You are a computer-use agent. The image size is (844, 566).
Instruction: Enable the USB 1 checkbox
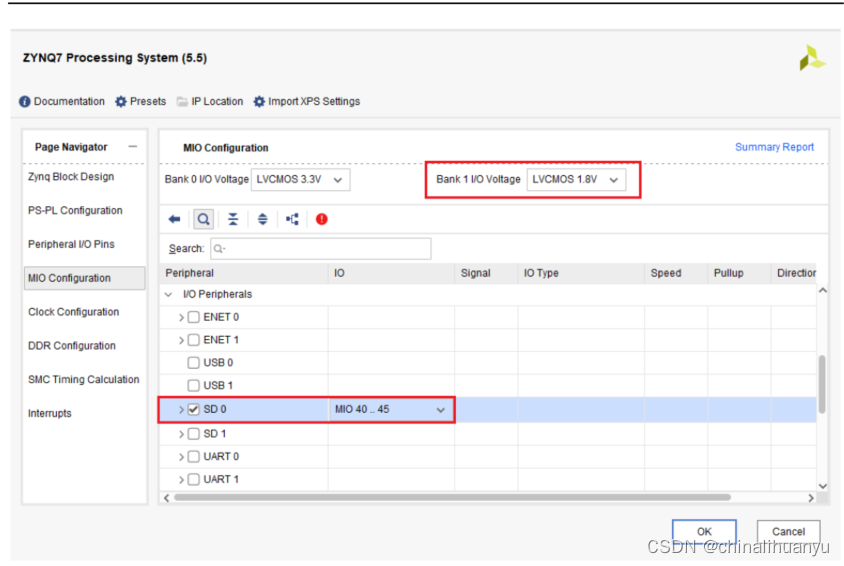click(x=194, y=385)
